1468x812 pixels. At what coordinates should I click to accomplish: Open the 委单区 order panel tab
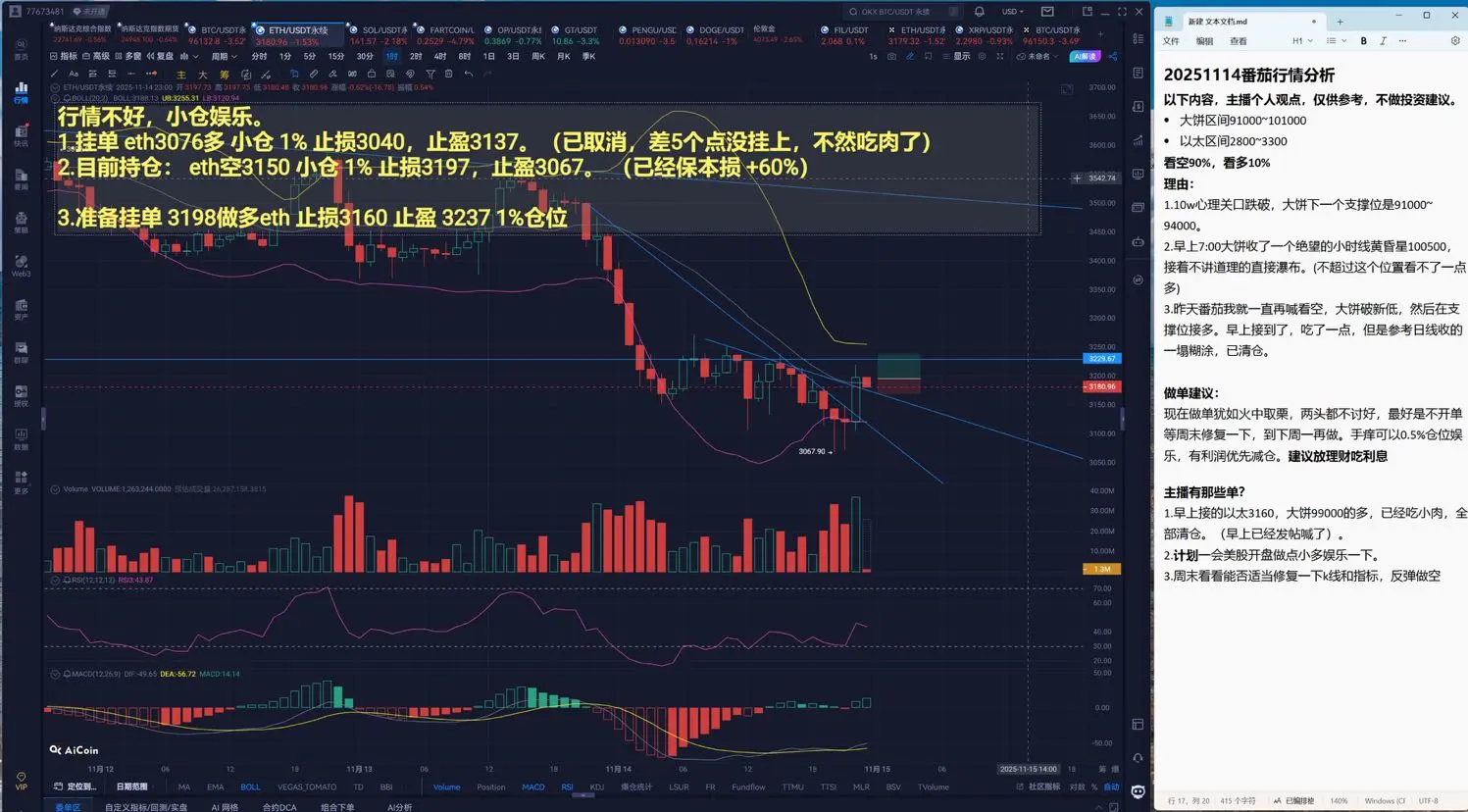point(68,807)
